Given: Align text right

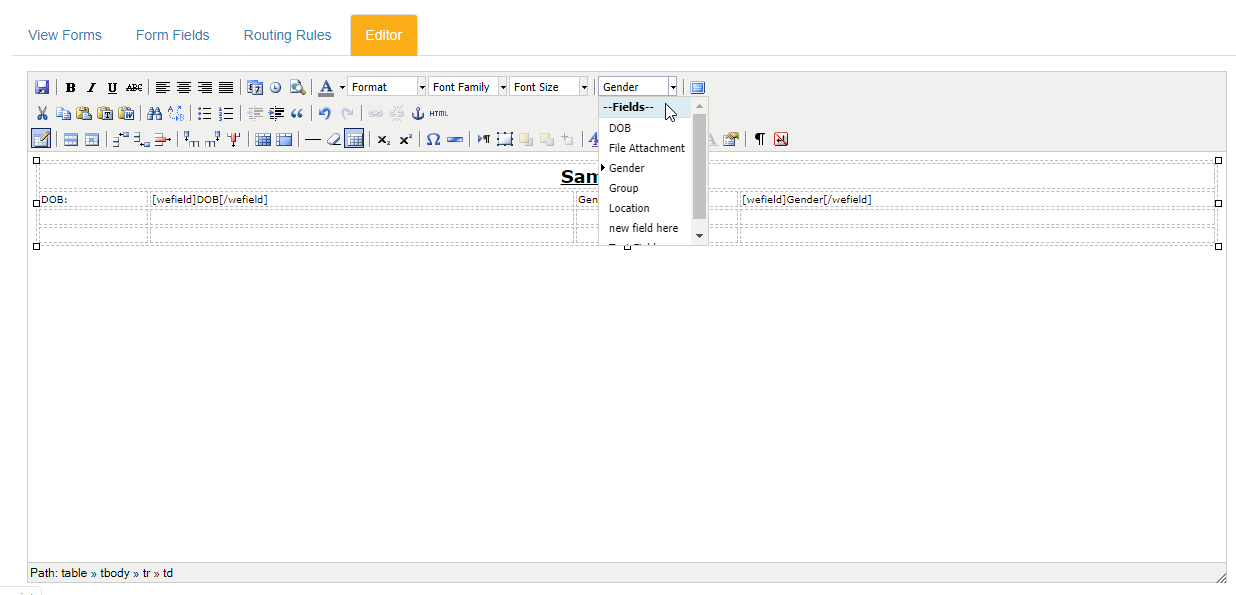Looking at the screenshot, I should pyautogui.click(x=205, y=87).
